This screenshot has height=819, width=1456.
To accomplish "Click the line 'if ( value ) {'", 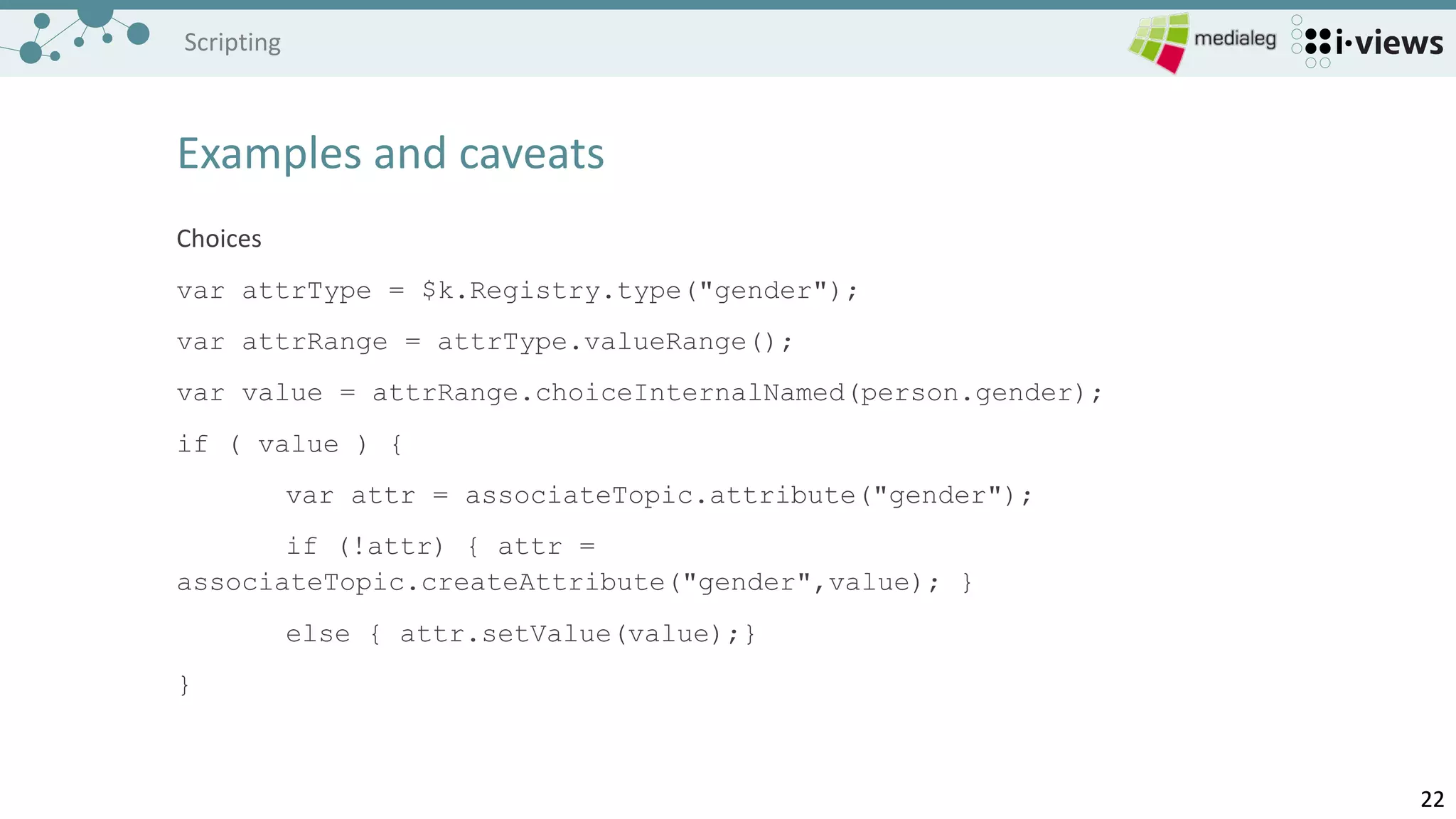I will [x=290, y=444].
